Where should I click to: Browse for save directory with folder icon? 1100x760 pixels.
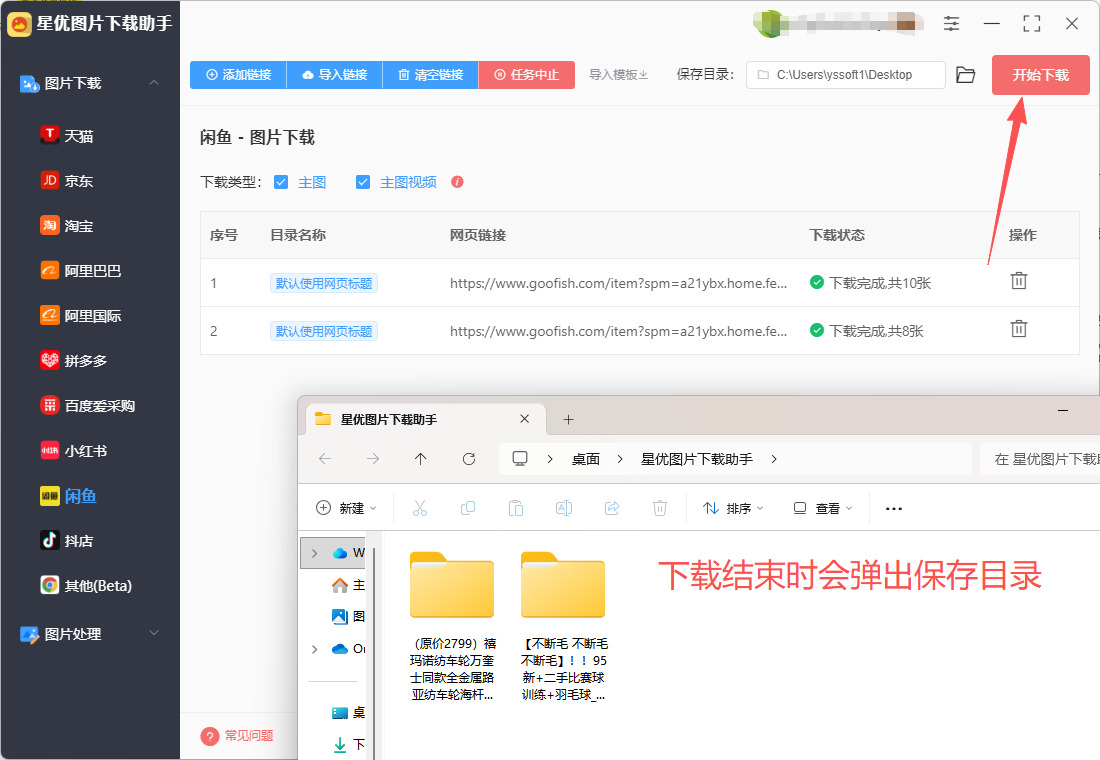[965, 75]
